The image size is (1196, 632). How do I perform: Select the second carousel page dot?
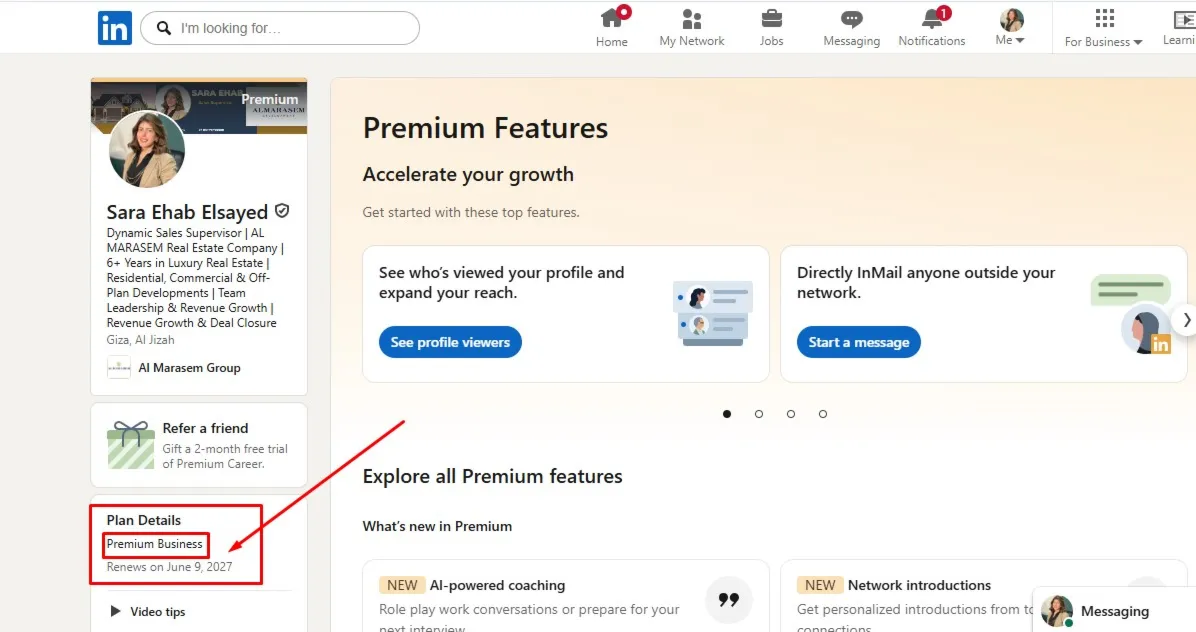pos(759,414)
